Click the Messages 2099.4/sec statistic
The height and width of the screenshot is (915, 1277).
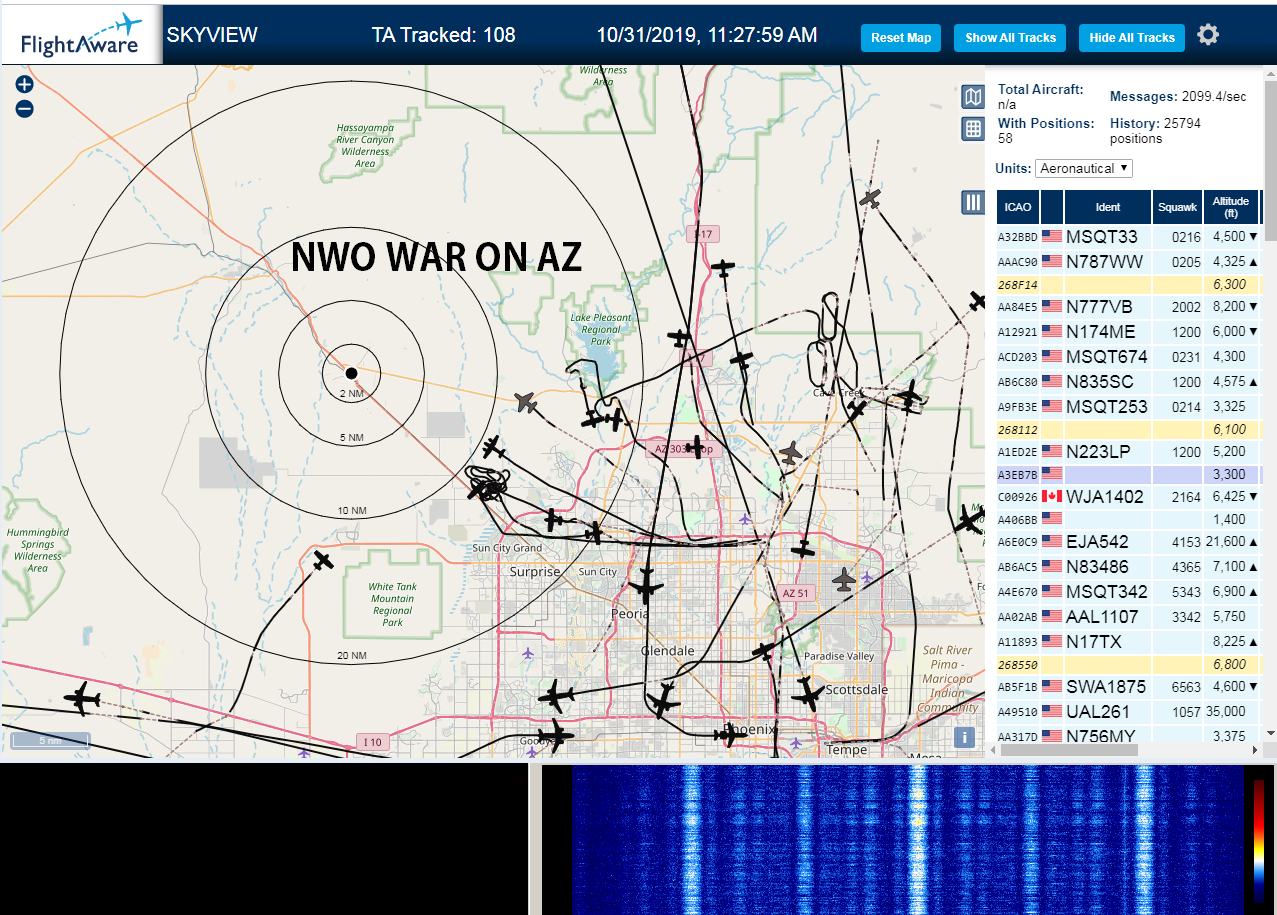point(1178,97)
